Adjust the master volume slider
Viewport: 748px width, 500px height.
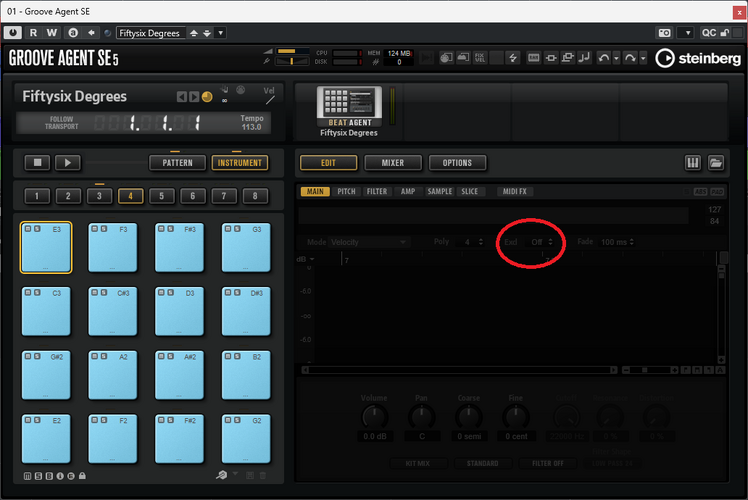click(x=292, y=51)
